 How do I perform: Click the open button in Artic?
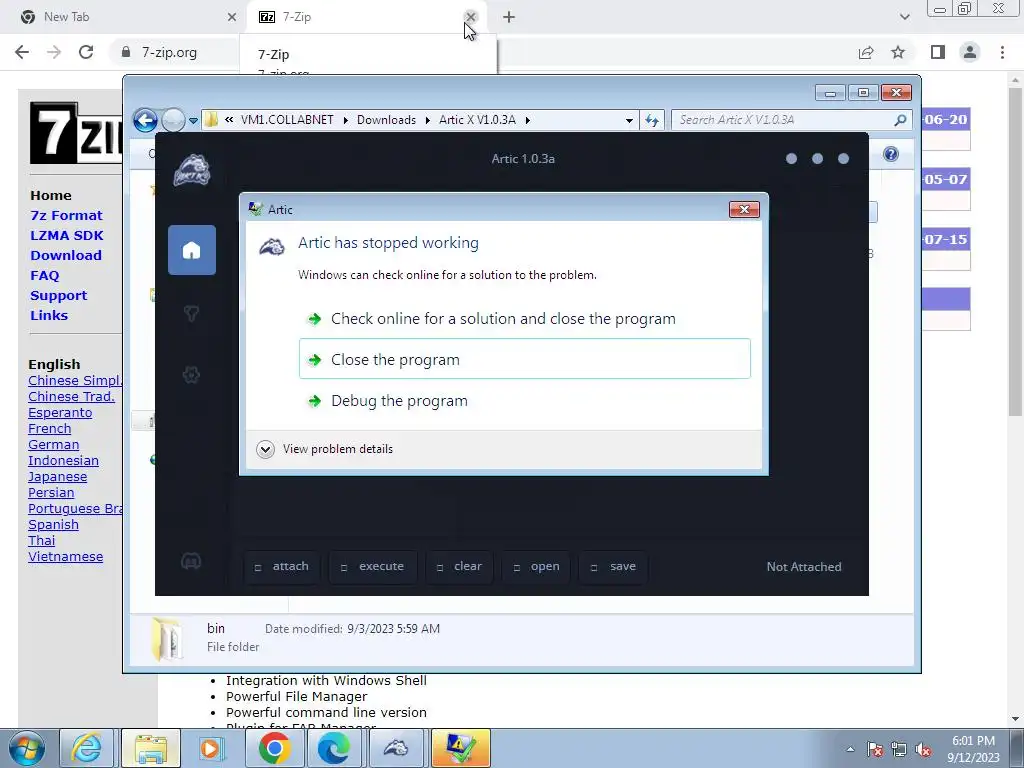(537, 566)
